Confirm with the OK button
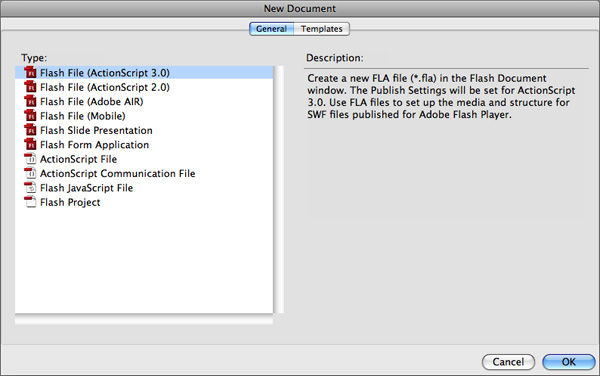The image size is (600, 376). (x=569, y=362)
